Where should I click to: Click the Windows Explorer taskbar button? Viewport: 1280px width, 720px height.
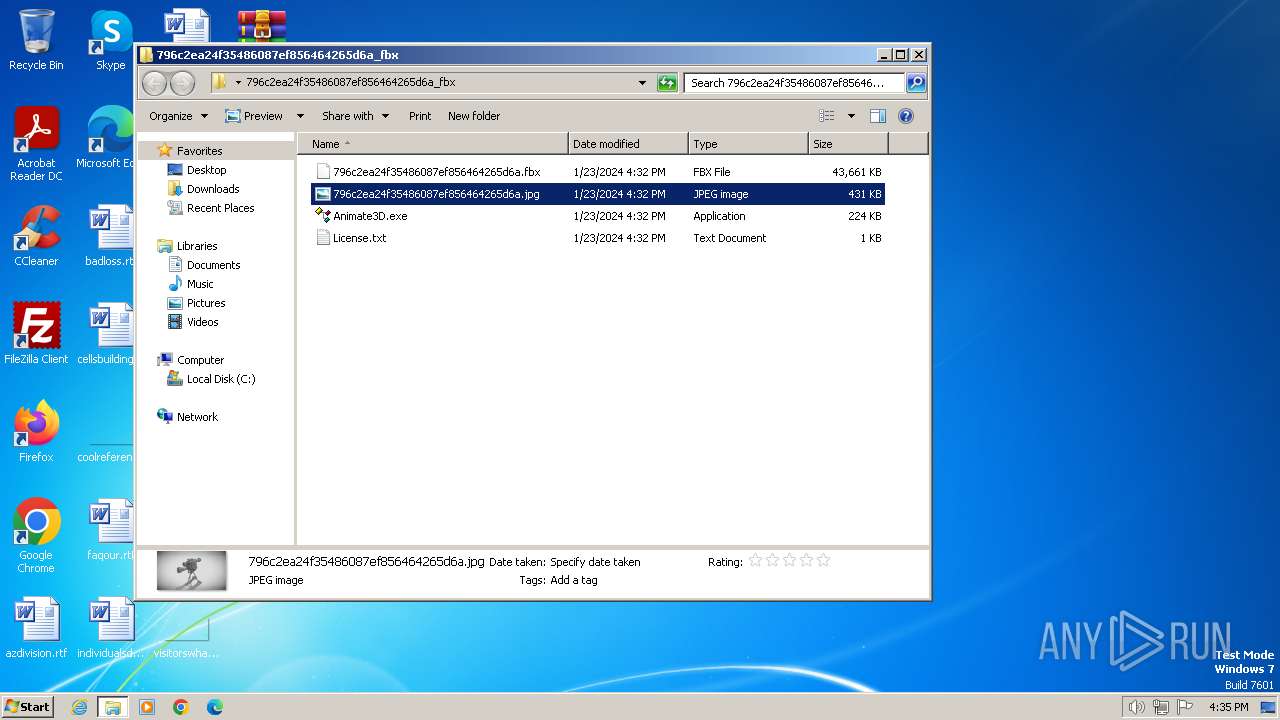(x=112, y=707)
